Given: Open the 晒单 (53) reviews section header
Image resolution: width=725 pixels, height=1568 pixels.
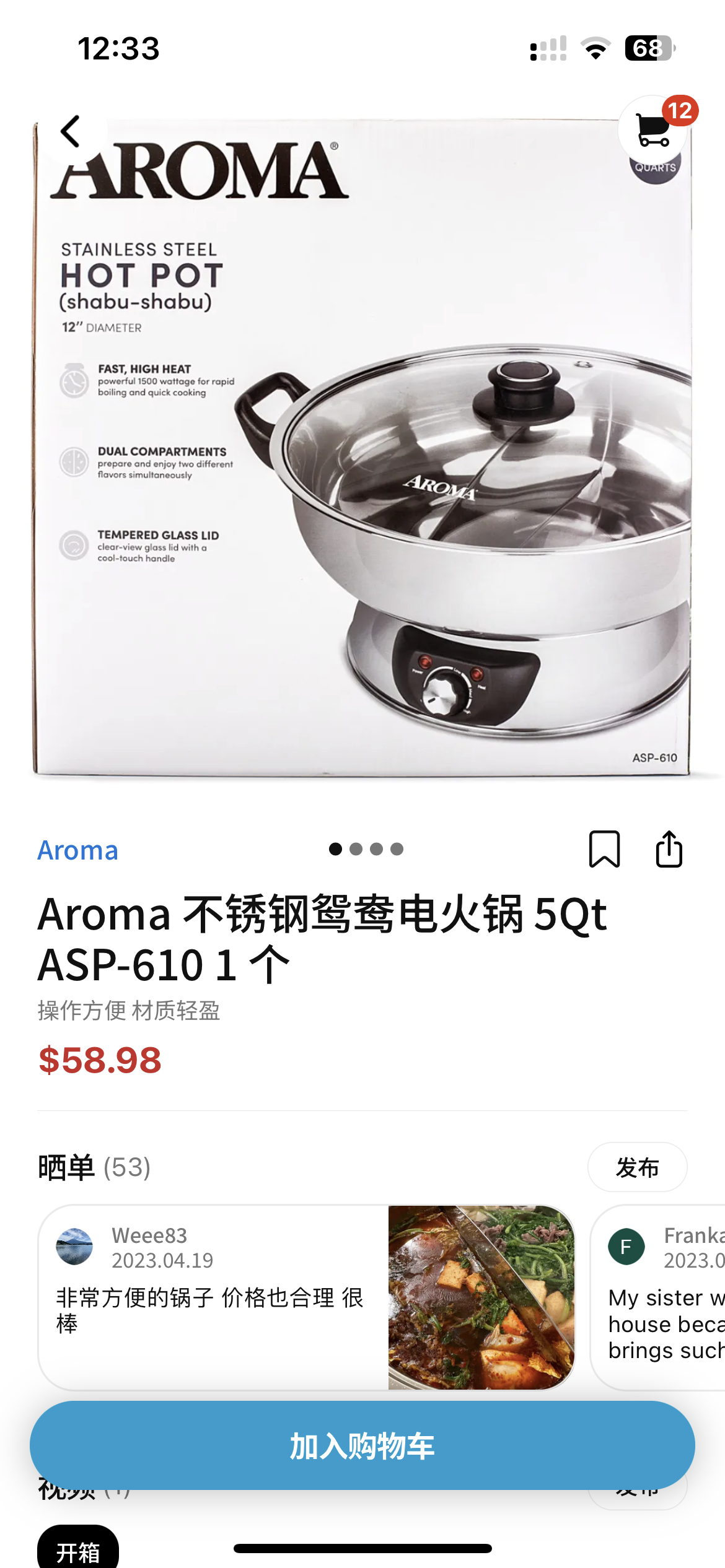Looking at the screenshot, I should (94, 1167).
